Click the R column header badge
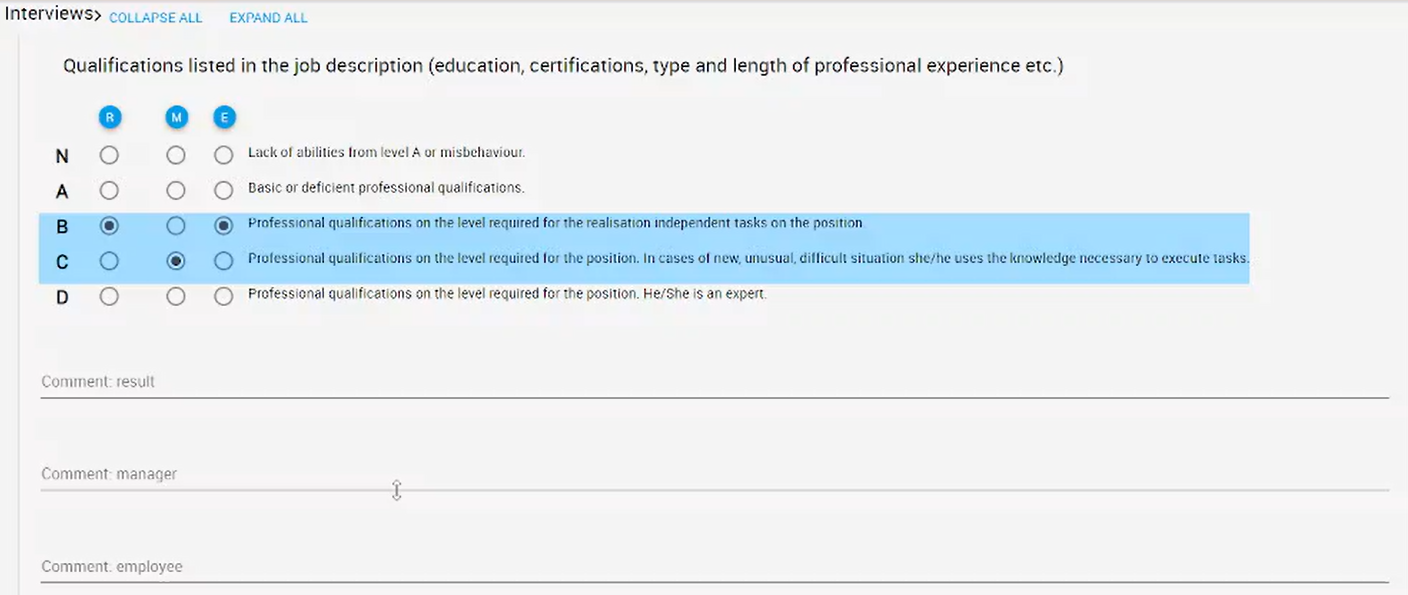Image resolution: width=1408 pixels, height=595 pixels. [110, 117]
